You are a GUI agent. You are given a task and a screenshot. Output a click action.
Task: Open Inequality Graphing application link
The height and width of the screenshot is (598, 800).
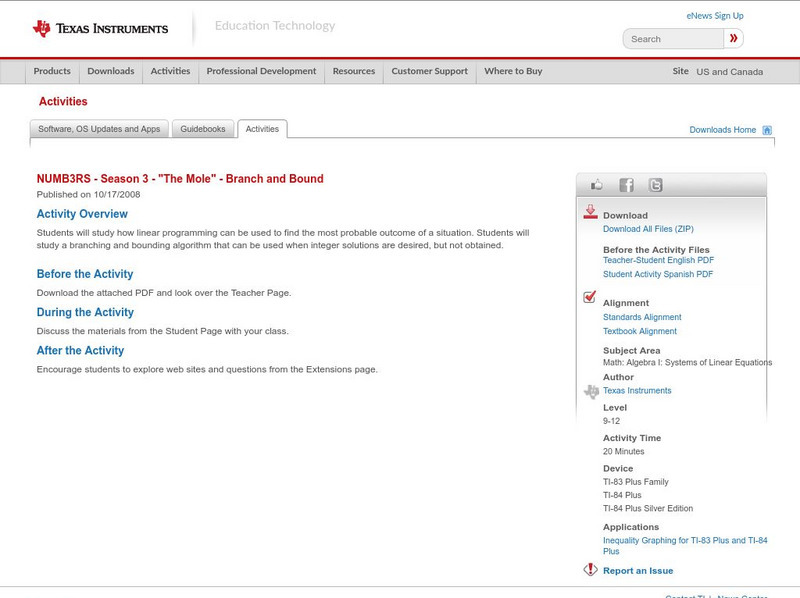[685, 540]
